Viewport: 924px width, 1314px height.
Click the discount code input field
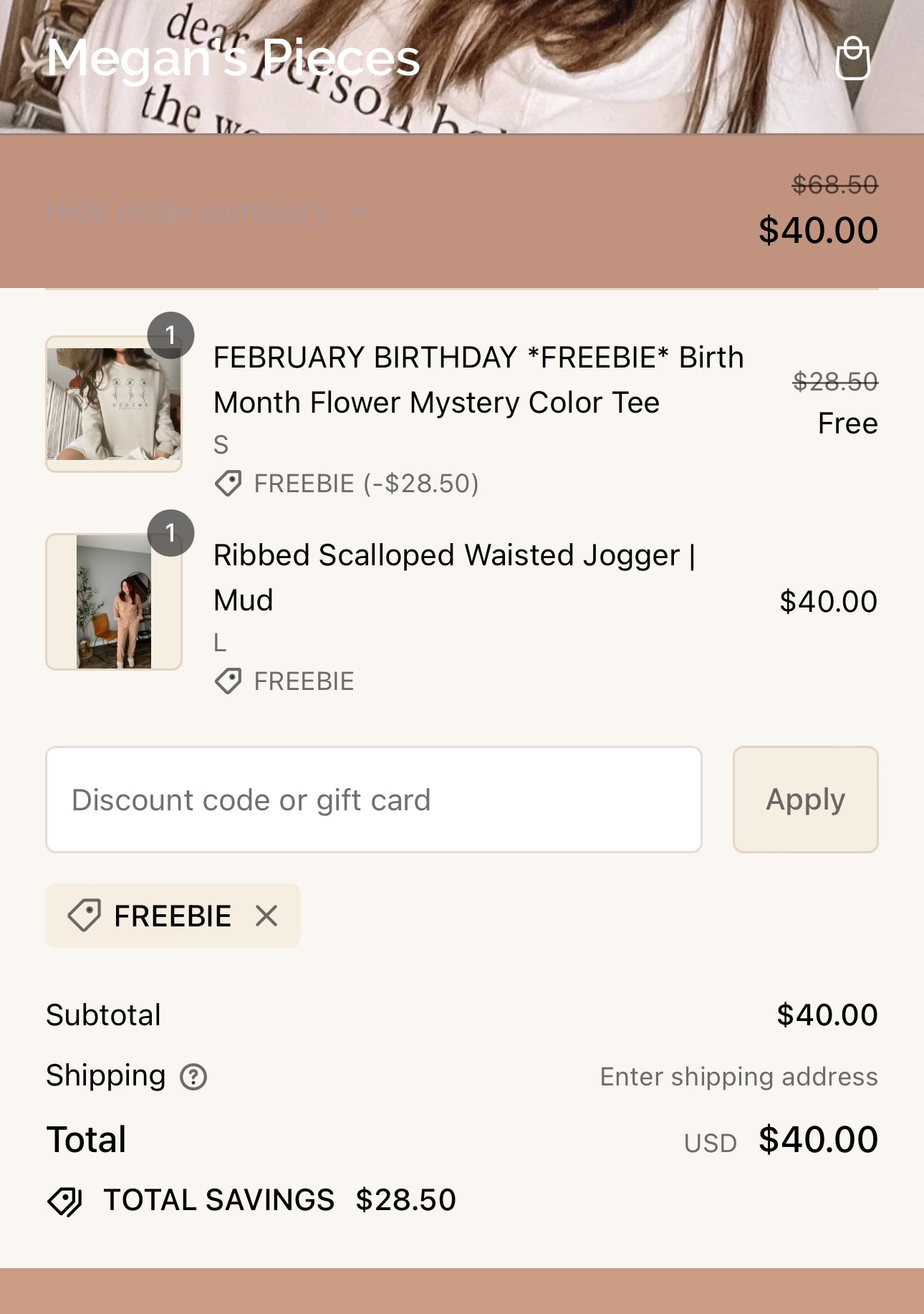click(x=372, y=799)
